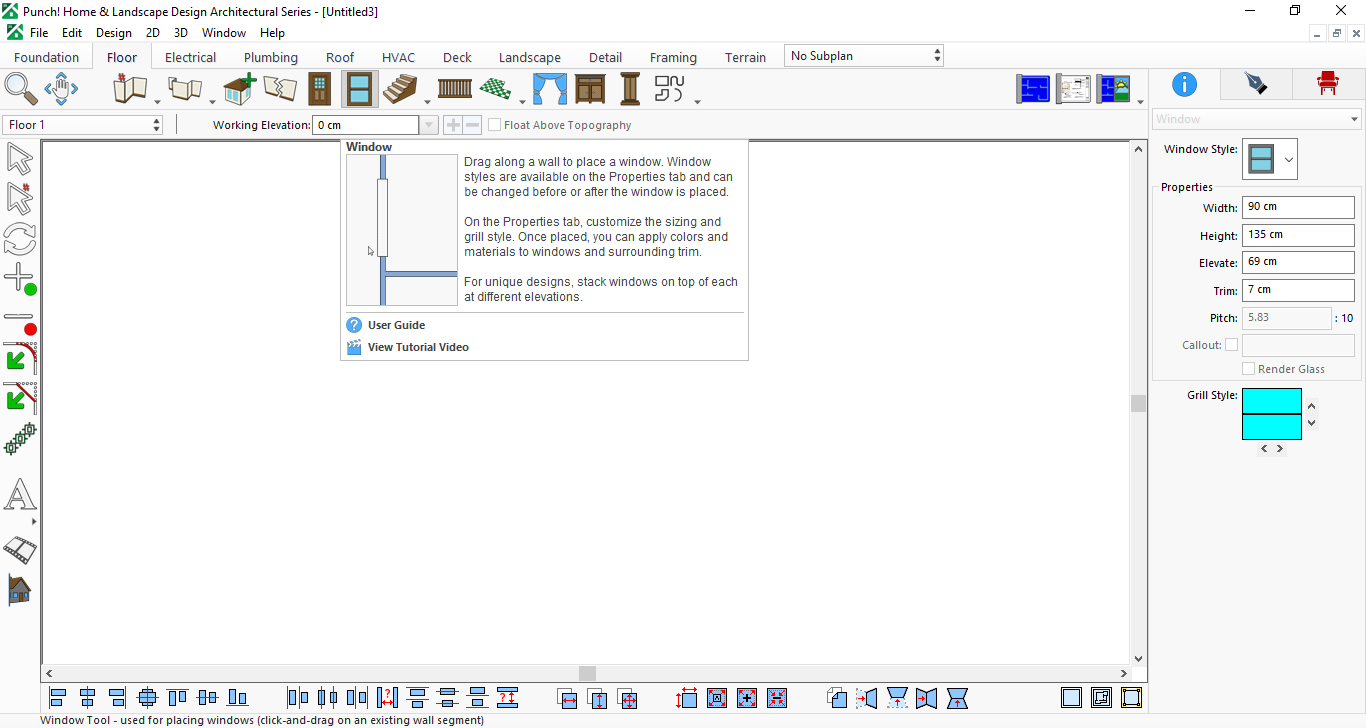This screenshot has width=1366, height=728.
Task: Select the Pan hand tool
Action: [x=61, y=89]
